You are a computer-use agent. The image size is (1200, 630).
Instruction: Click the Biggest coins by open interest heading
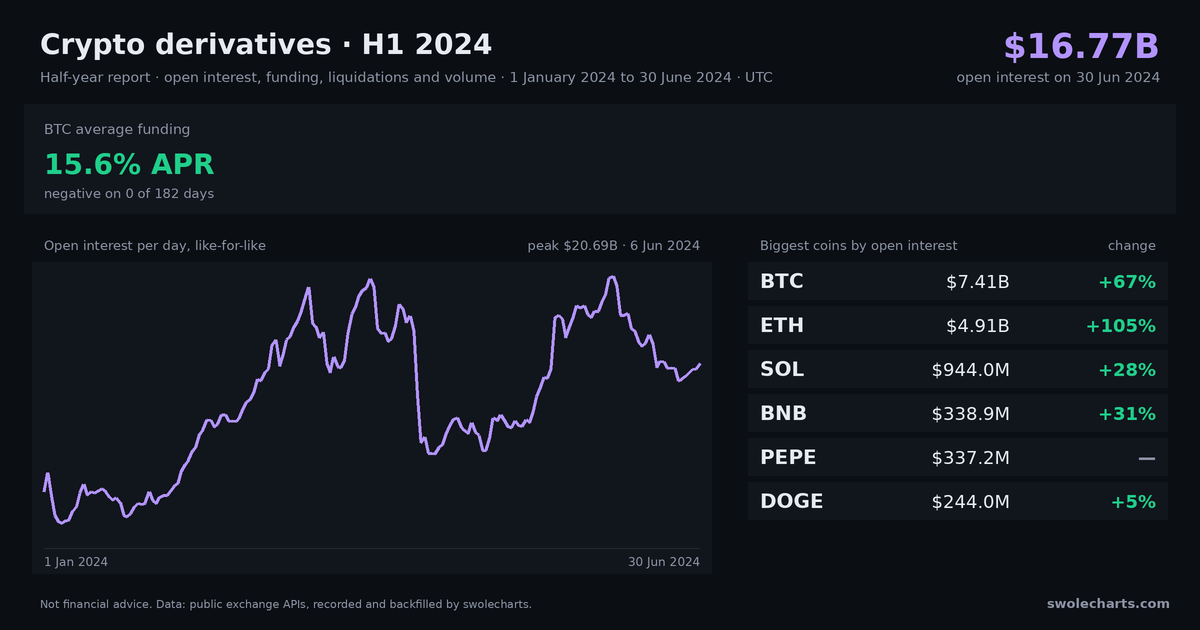point(859,246)
